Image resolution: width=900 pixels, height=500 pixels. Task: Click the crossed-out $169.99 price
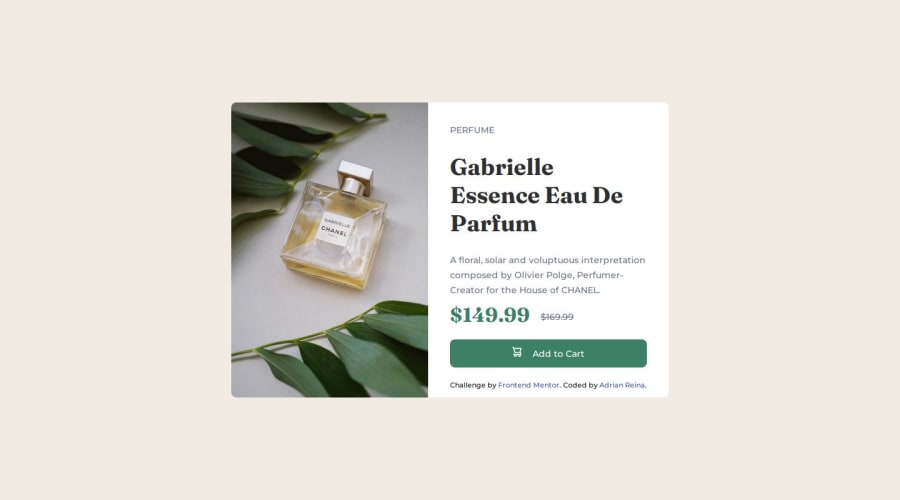557,317
